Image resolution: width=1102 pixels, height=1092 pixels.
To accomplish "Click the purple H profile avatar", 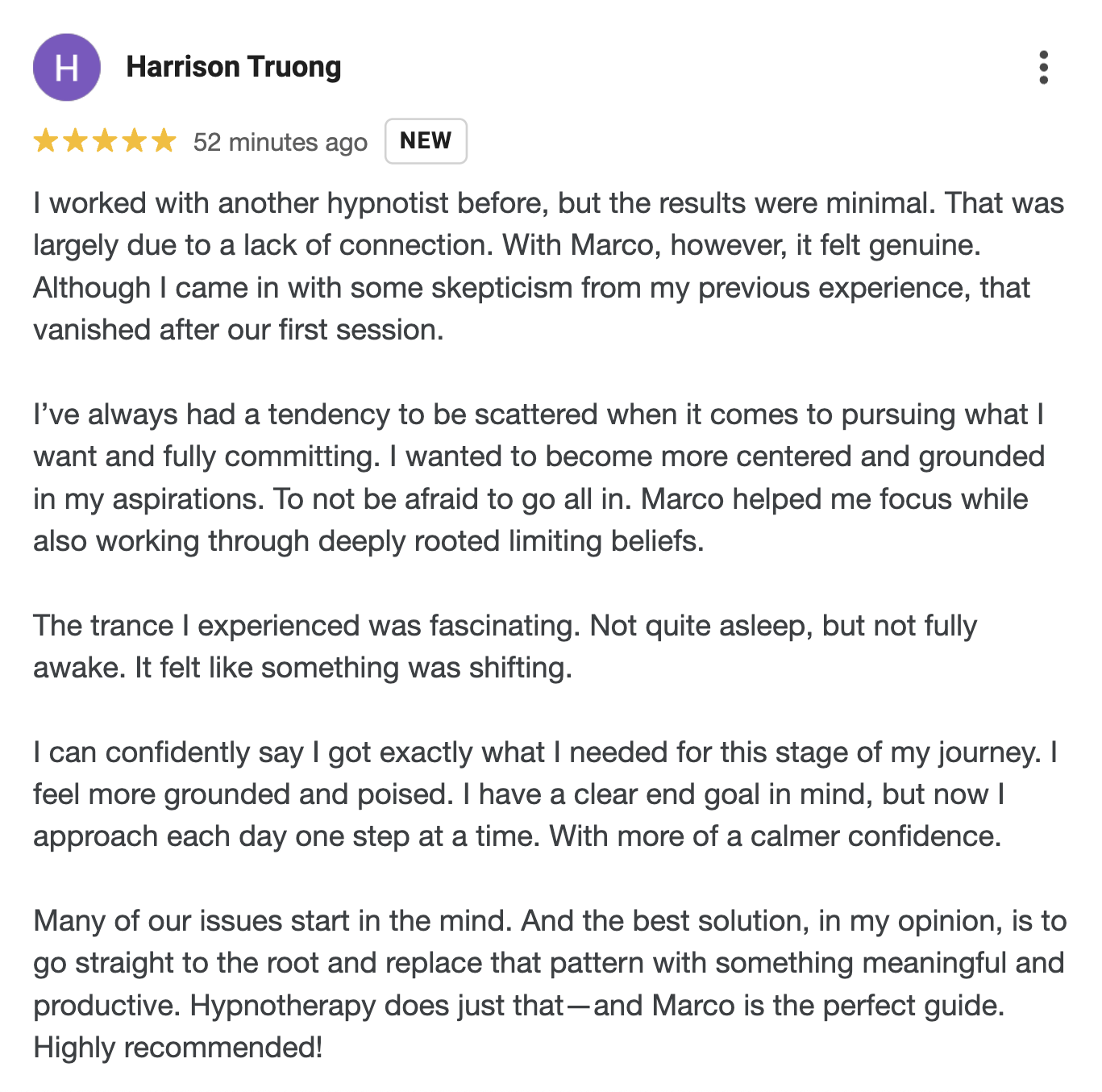I will click(x=67, y=68).
